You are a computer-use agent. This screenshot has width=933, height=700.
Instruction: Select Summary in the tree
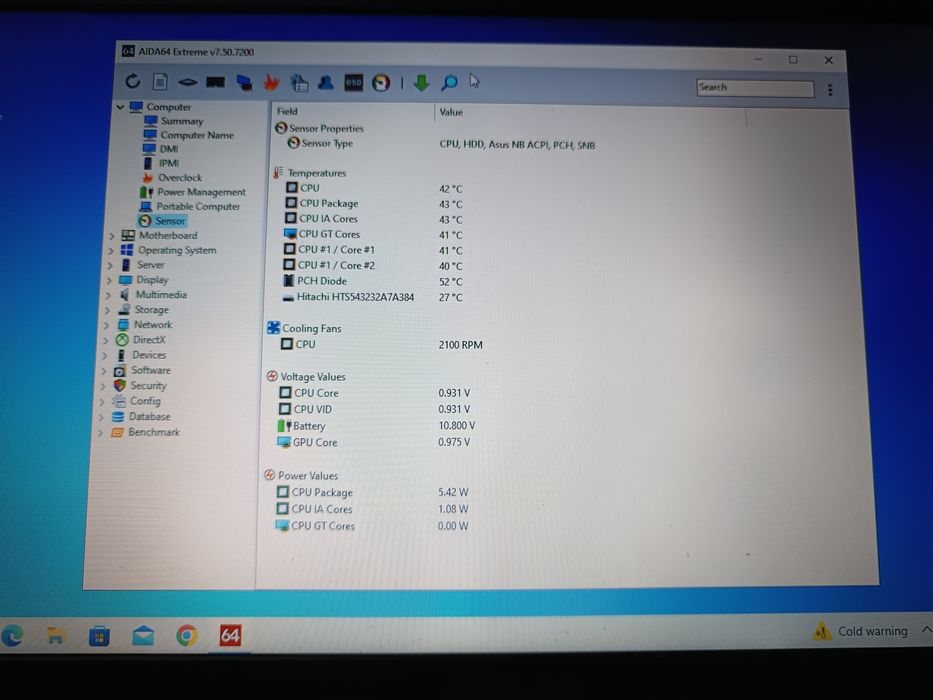pos(174,121)
